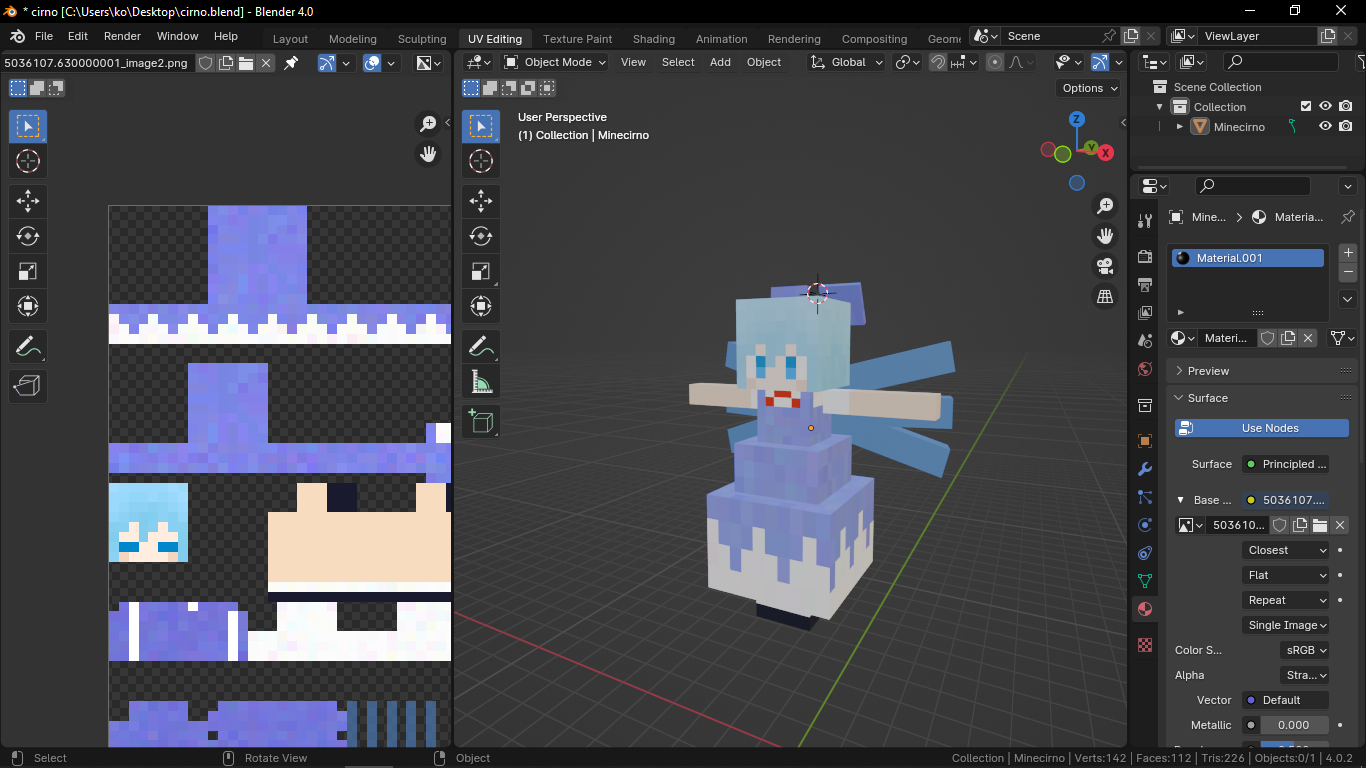Open the Single Image source dropdown

(x=1286, y=625)
